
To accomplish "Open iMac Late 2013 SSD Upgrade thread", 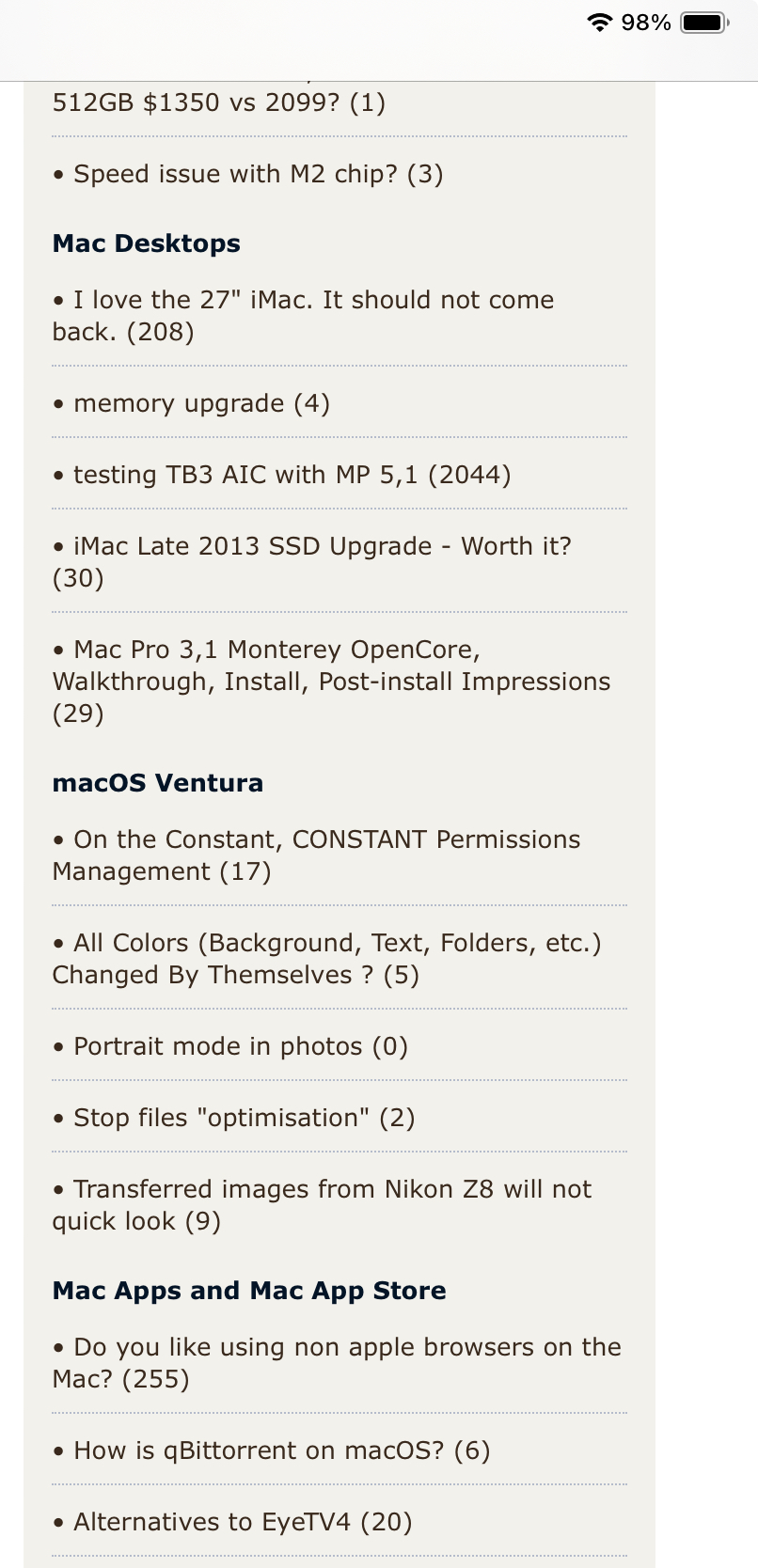I will 312,562.
